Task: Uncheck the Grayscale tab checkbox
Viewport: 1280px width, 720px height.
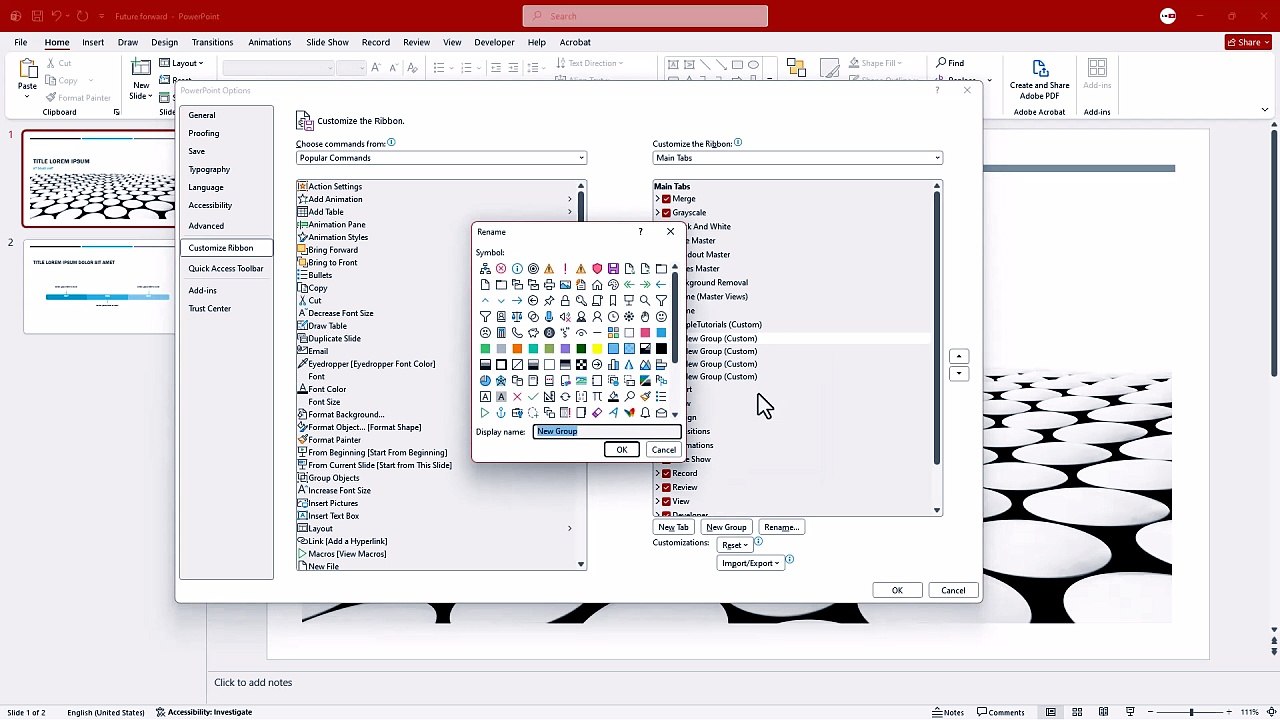Action: (666, 213)
